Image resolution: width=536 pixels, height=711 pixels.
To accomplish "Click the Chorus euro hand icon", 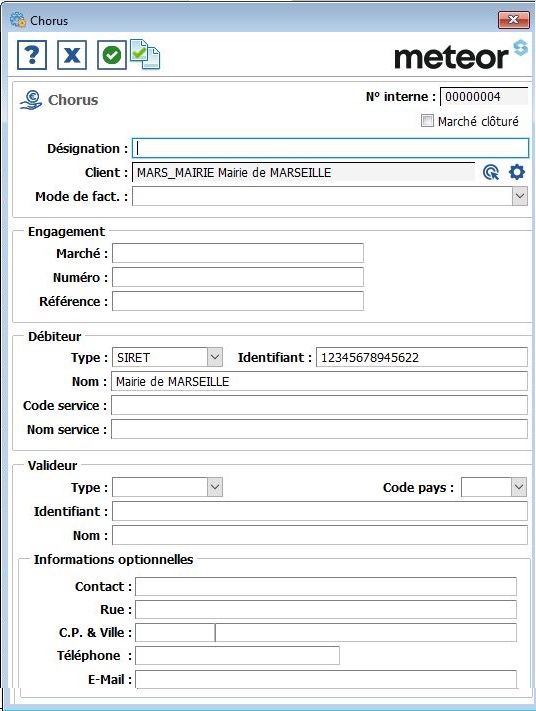I will click(30, 100).
